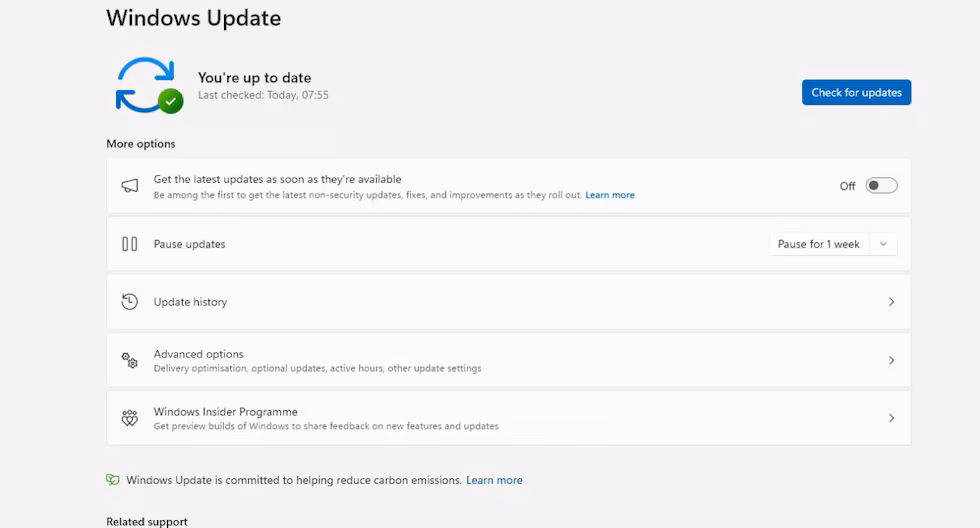Click the megaphone icon for latest updates
Screen dimensions: 980x528
click(x=129, y=186)
